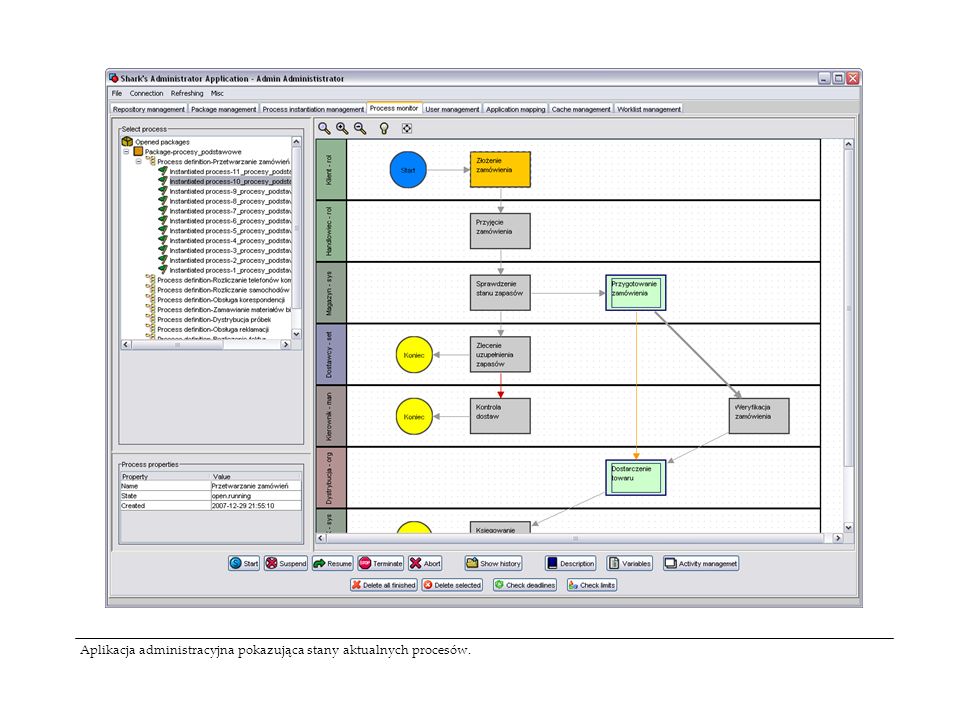Click the Złożenie zamówienia activity box
This screenshot has width=960, height=720.
(x=500, y=170)
